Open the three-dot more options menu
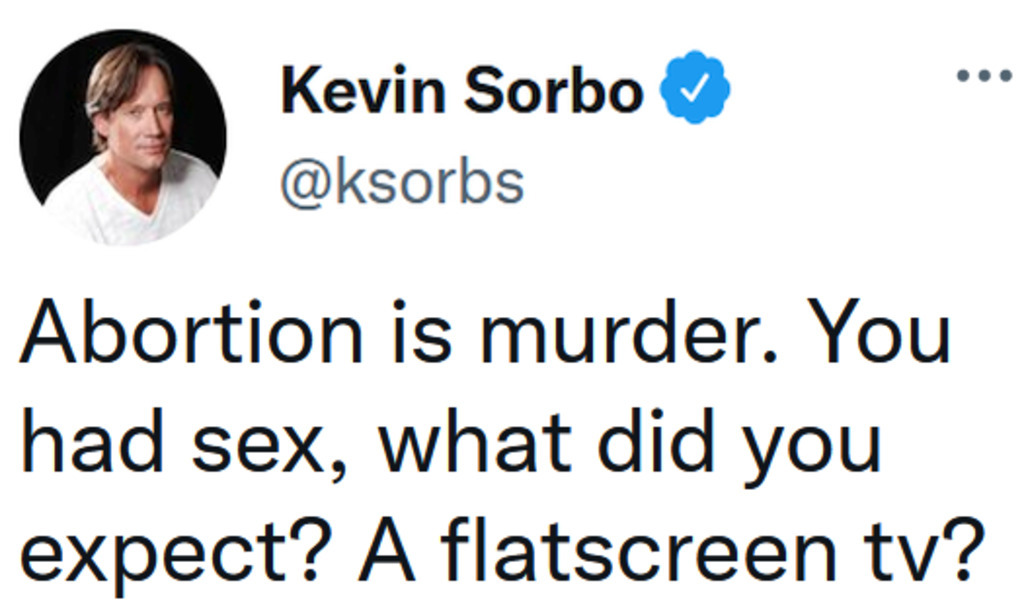 pos(985,75)
